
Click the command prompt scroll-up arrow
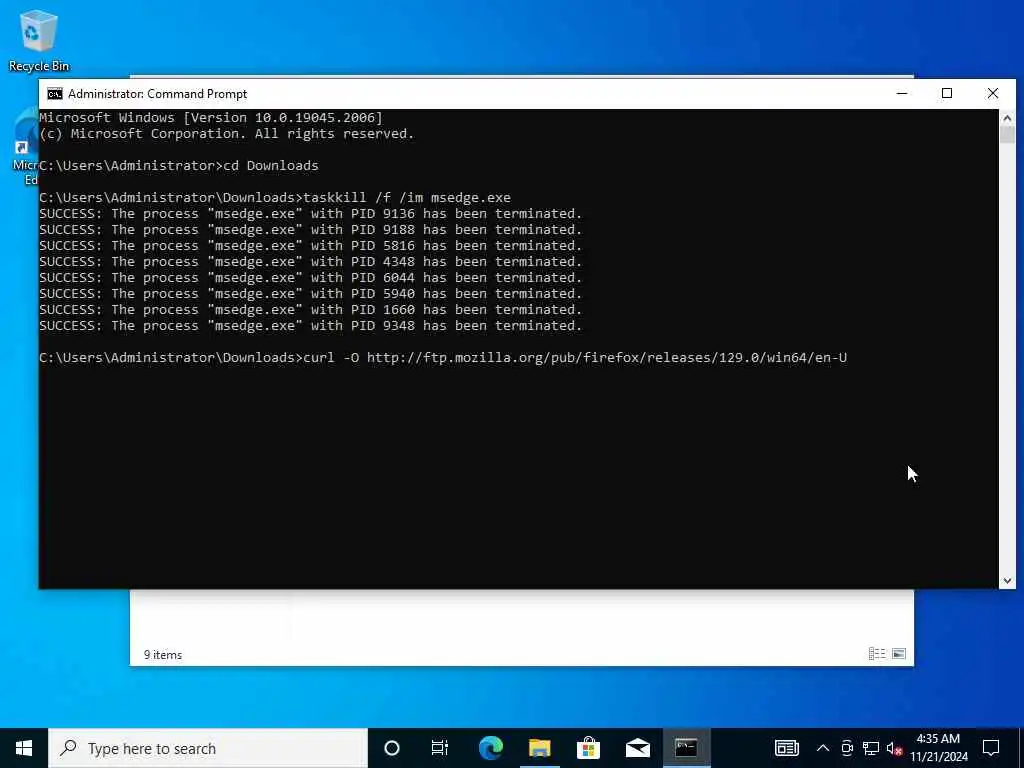click(1007, 118)
